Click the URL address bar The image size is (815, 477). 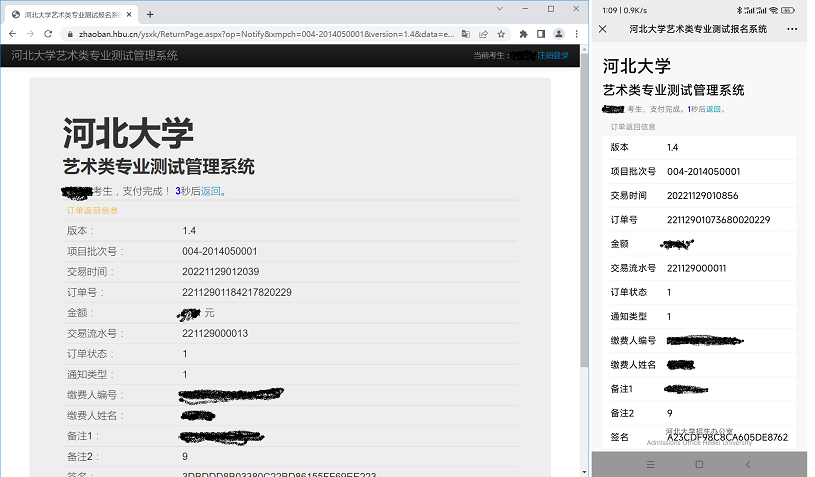click(x=266, y=34)
